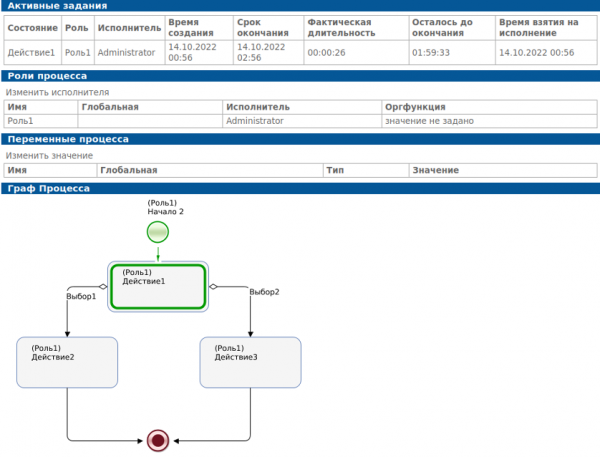This screenshot has height=457, width=600.
Task: Click the Роль1 cell in active tasks
Action: 78,52
